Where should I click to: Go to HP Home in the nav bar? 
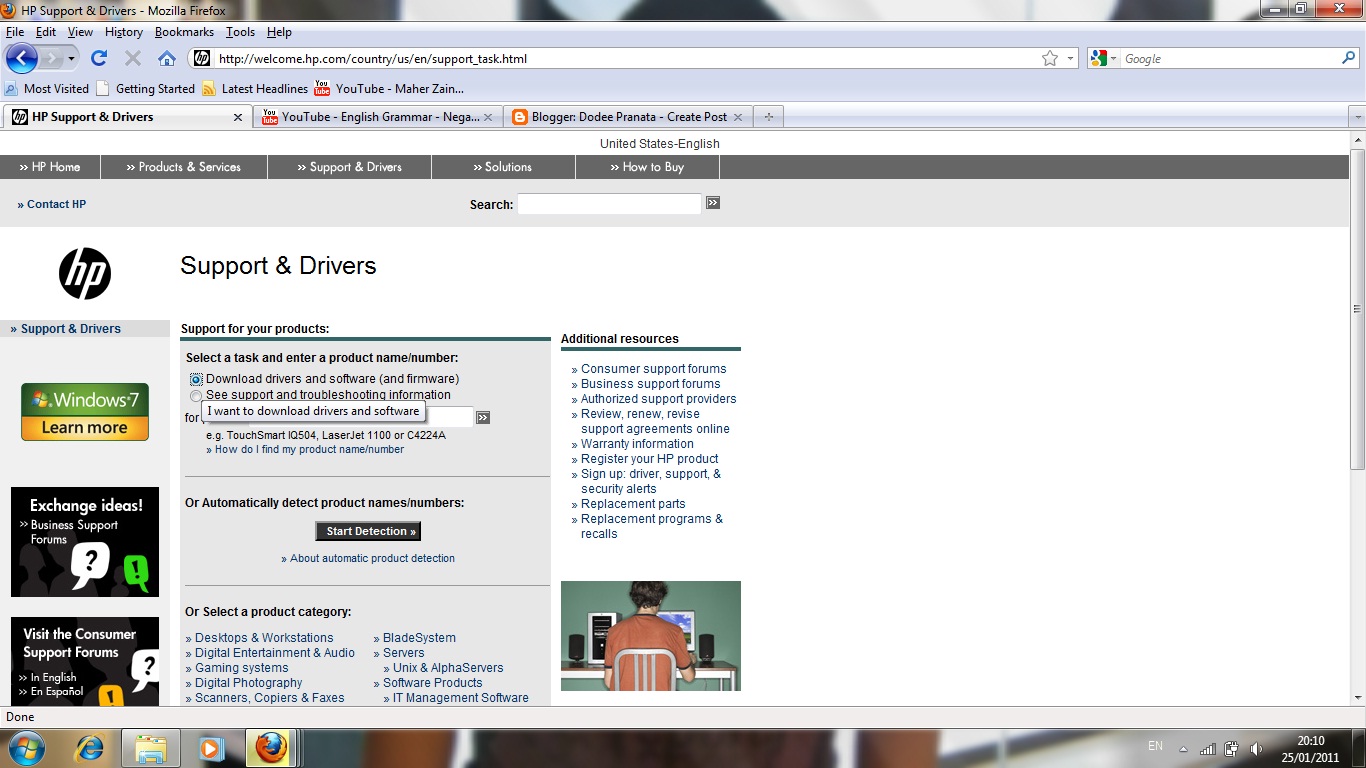pos(50,167)
